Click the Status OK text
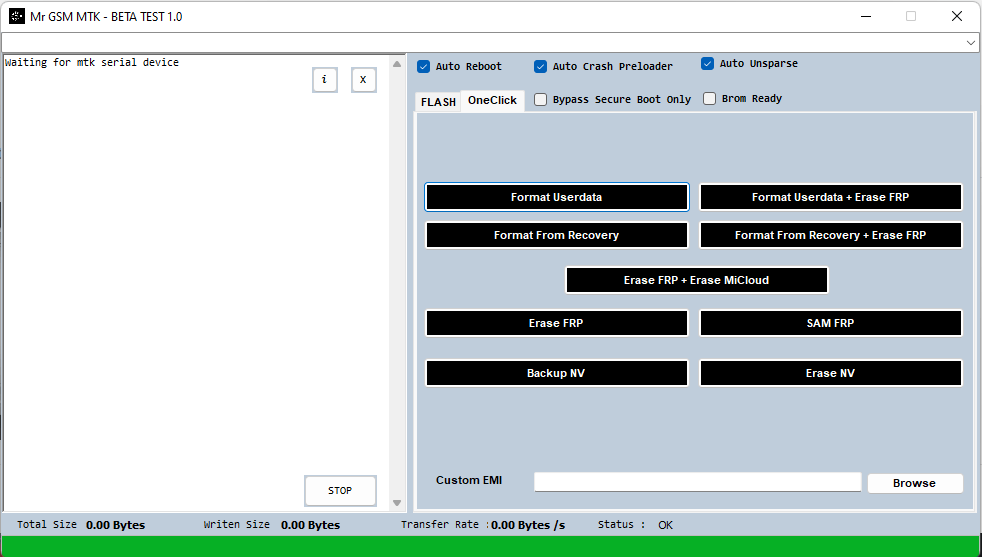Image resolution: width=982 pixels, height=557 pixels. tap(665, 525)
